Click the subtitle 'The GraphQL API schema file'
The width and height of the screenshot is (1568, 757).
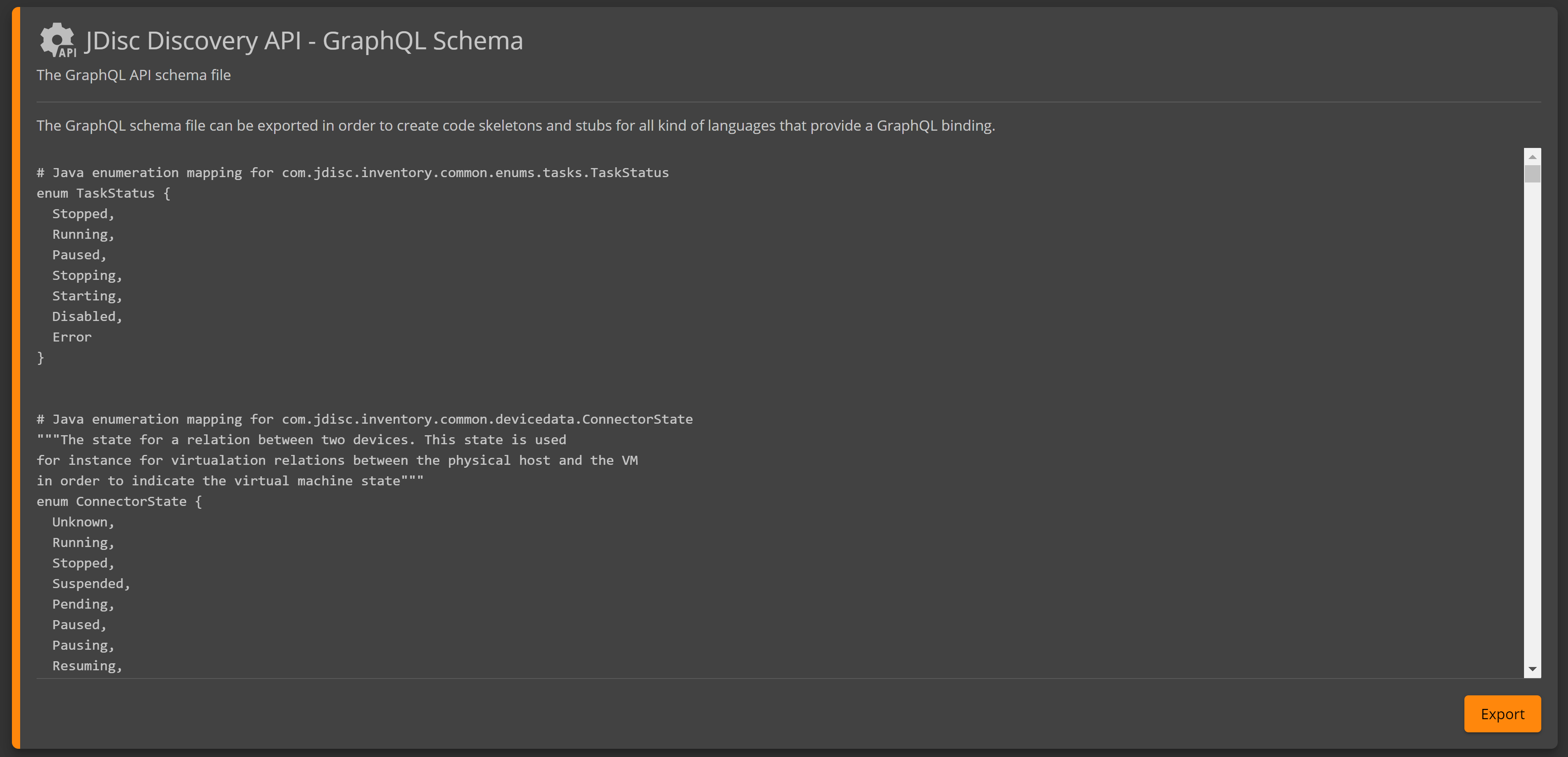[133, 75]
